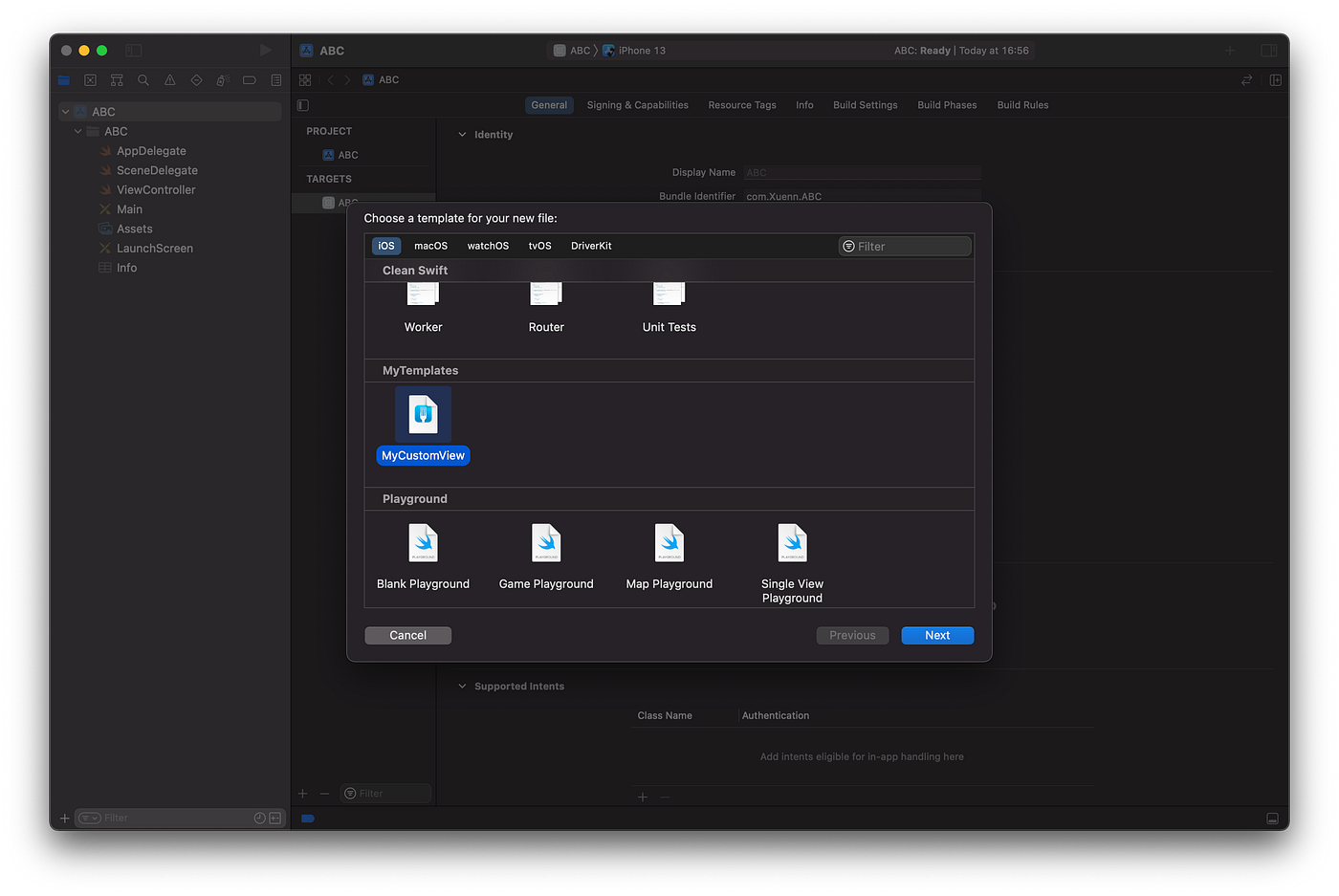The image size is (1339, 896).
Task: Open the Breakpoint navigator
Action: coord(249,80)
